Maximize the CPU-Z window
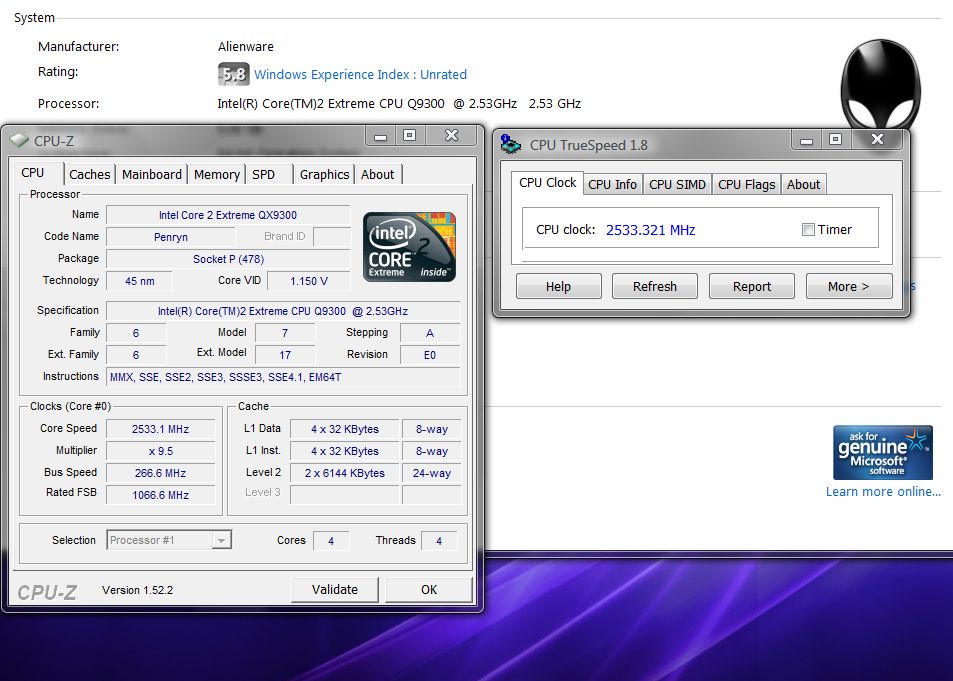The width and height of the screenshot is (953, 681). click(x=410, y=136)
